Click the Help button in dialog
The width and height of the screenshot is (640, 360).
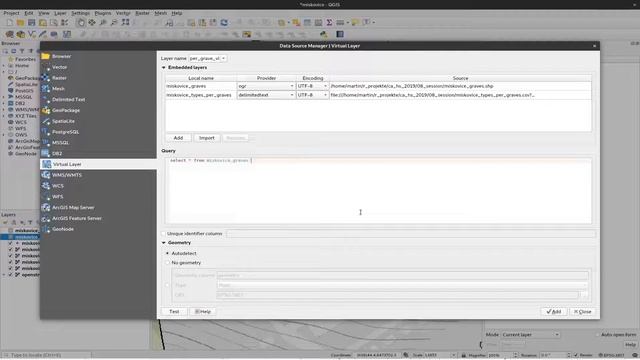pyautogui.click(x=203, y=311)
